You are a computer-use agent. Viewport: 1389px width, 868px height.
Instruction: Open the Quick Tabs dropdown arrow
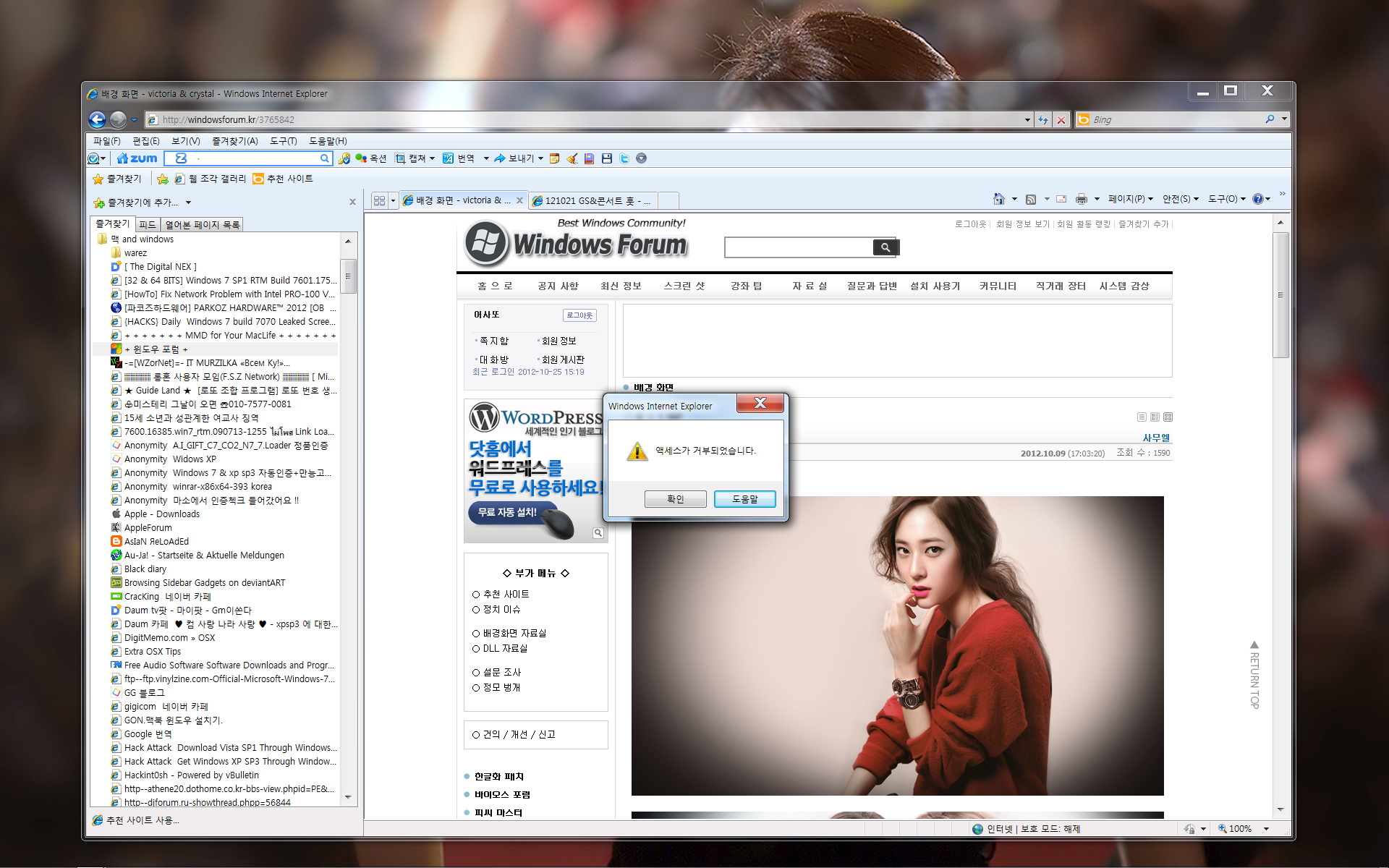point(393,200)
